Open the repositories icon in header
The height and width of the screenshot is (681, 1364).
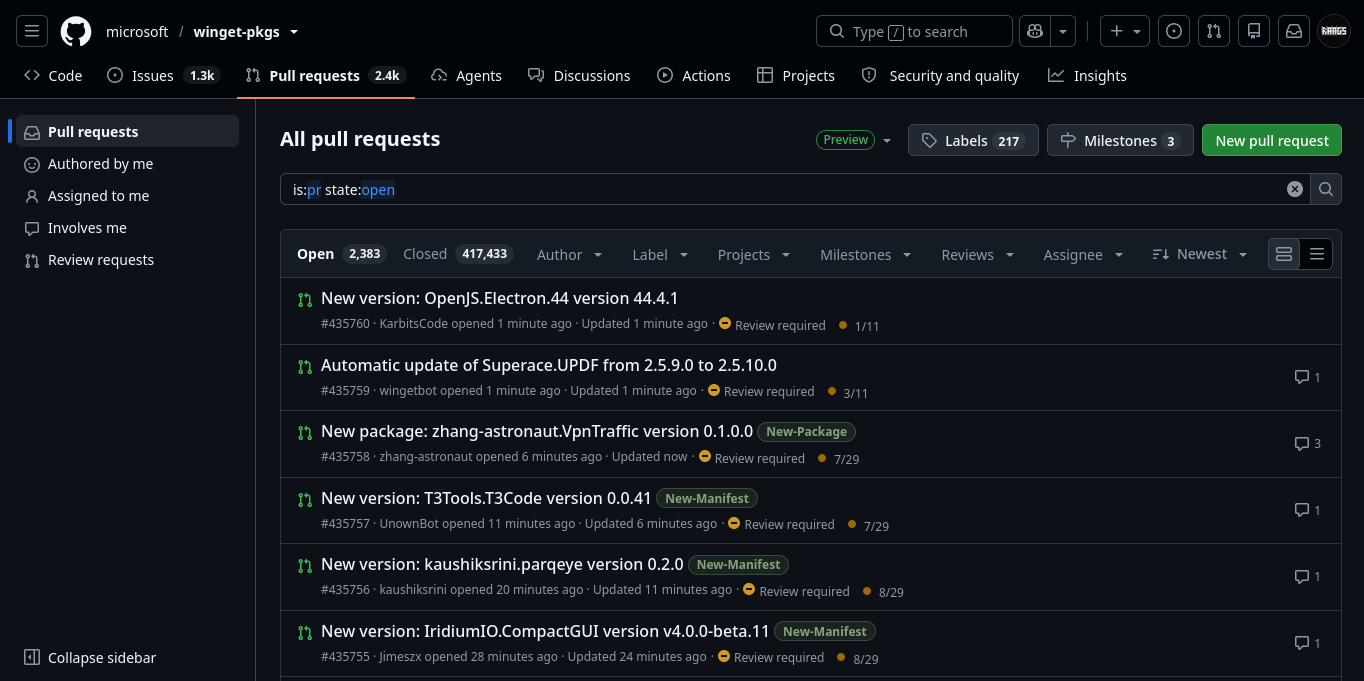(1254, 32)
